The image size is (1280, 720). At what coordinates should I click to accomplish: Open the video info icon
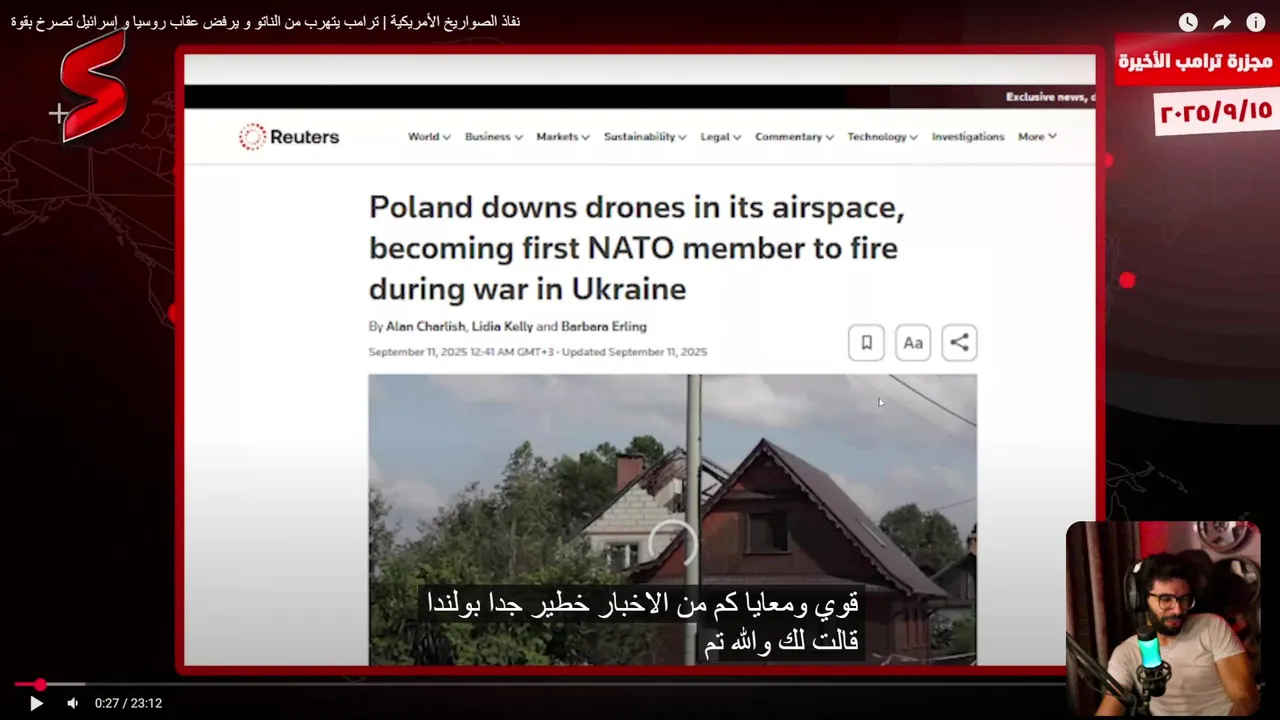pos(1256,22)
